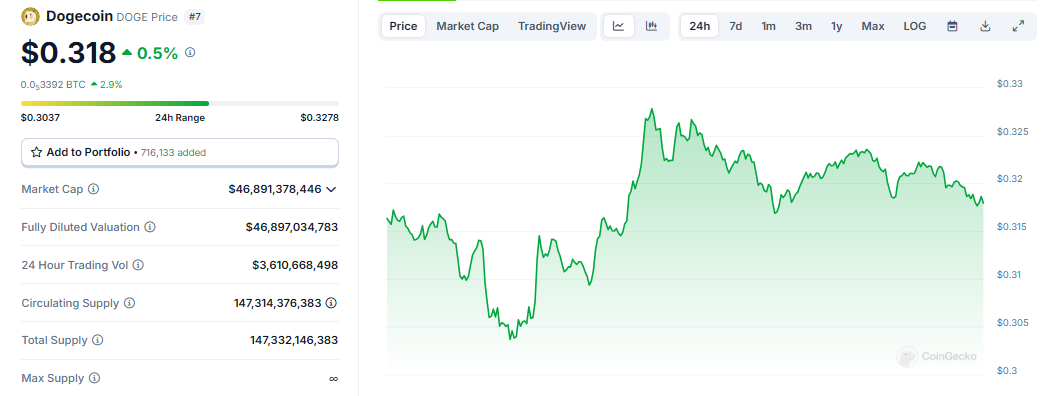
Task: Click the 24h Range progress bar
Action: coord(180,104)
